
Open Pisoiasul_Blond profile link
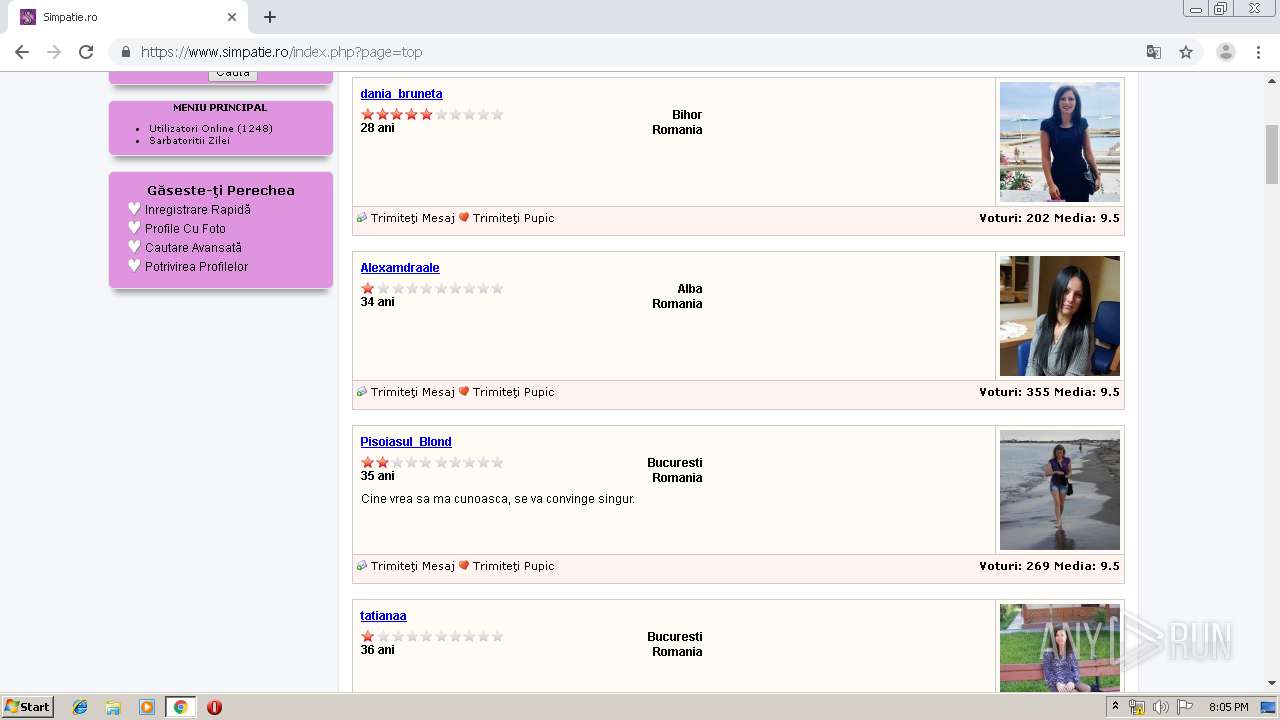(x=406, y=442)
